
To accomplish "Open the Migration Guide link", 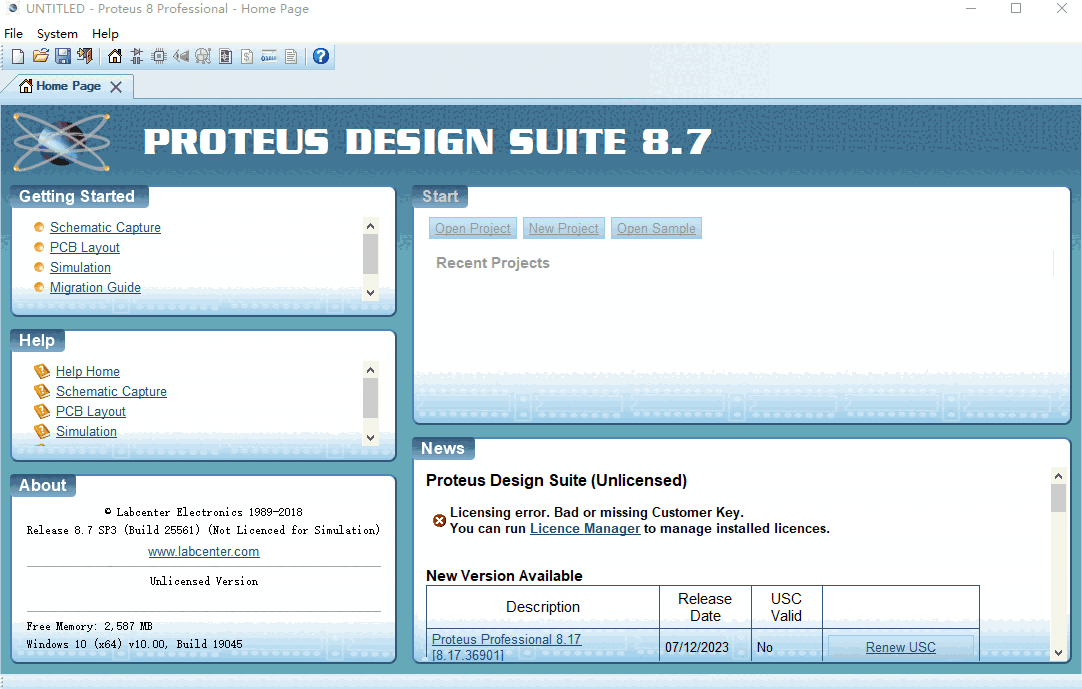I will (95, 288).
